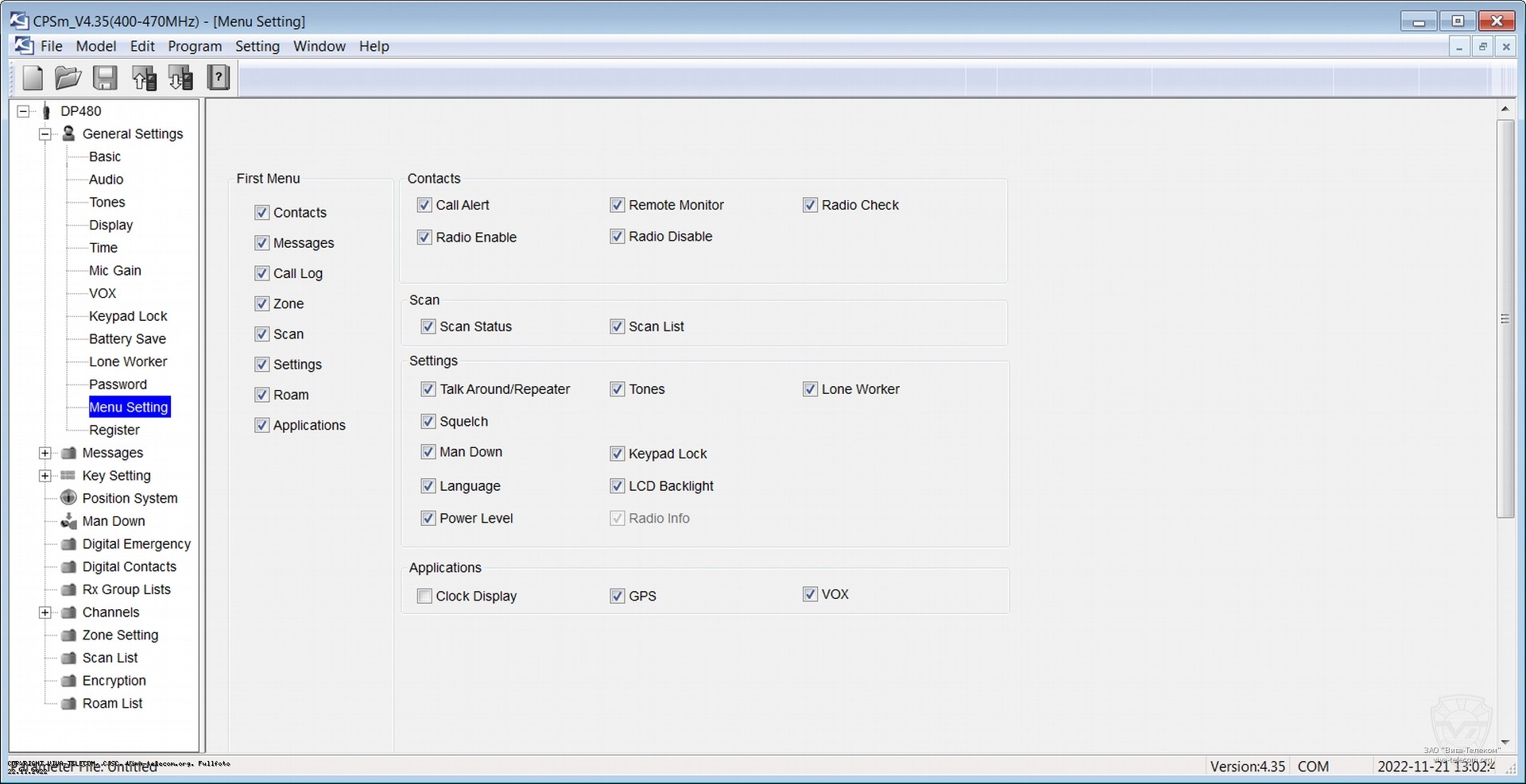Screen dimensions: 1526x784
Task: Open the Encryption tree item
Action: [x=114, y=681]
